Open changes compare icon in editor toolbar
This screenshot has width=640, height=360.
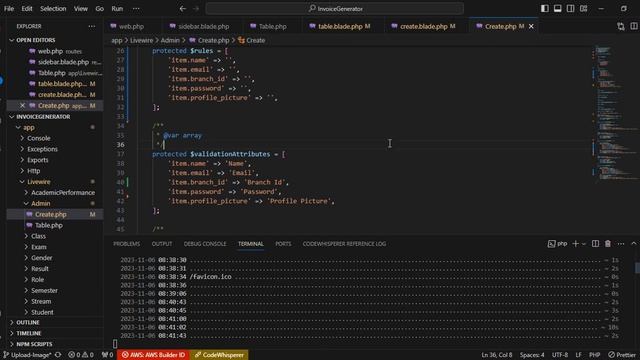coord(621,26)
